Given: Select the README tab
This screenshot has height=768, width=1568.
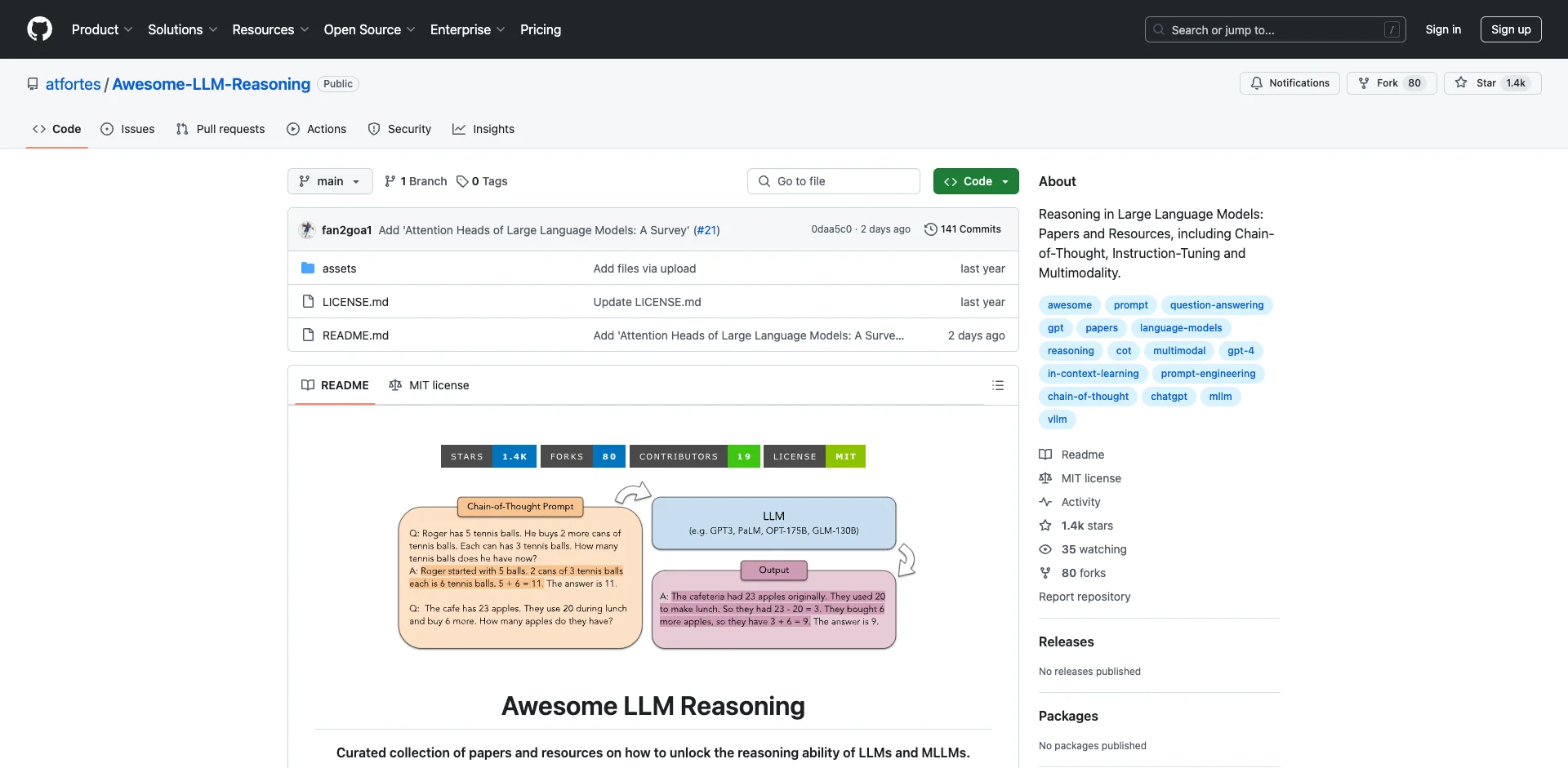Looking at the screenshot, I should pos(335,385).
